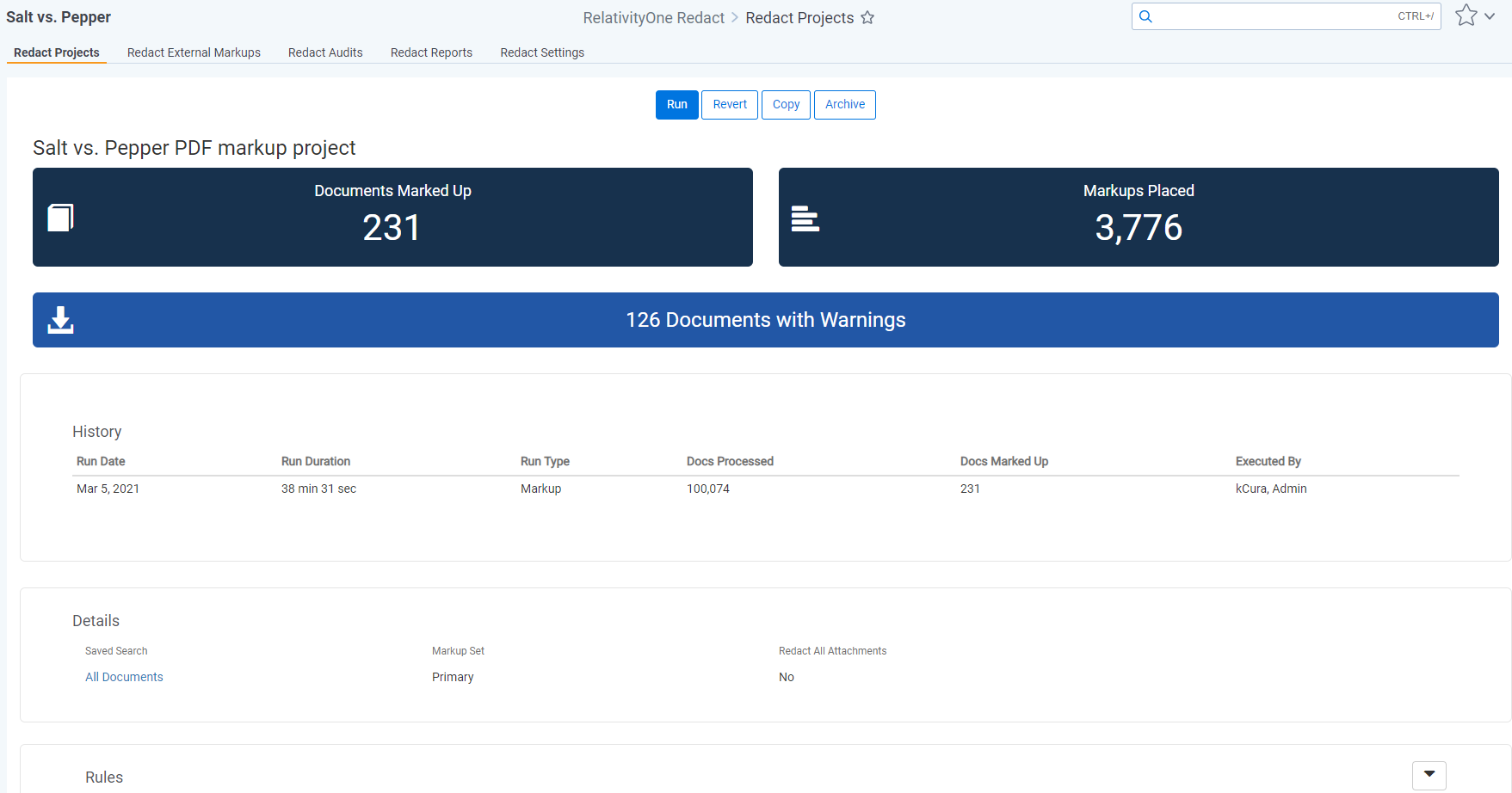
Task: Expand the Rules section dropdown arrow
Action: [1429, 775]
